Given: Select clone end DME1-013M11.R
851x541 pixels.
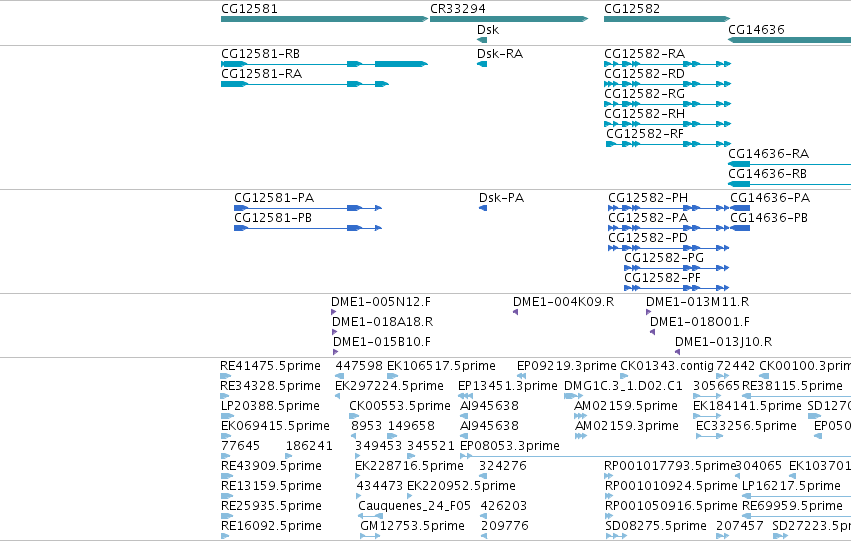Looking at the screenshot, I should [x=697, y=302].
